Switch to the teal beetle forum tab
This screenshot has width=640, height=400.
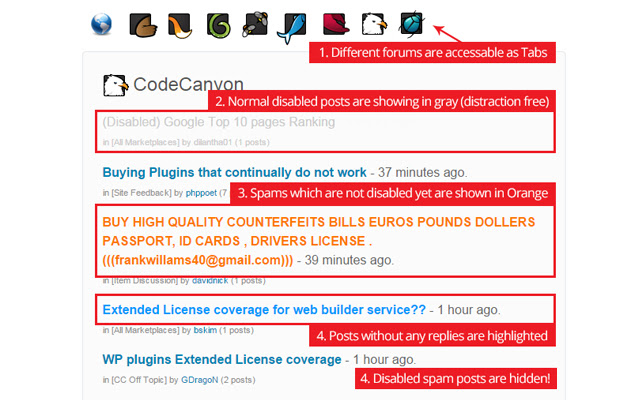pyautogui.click(x=412, y=24)
